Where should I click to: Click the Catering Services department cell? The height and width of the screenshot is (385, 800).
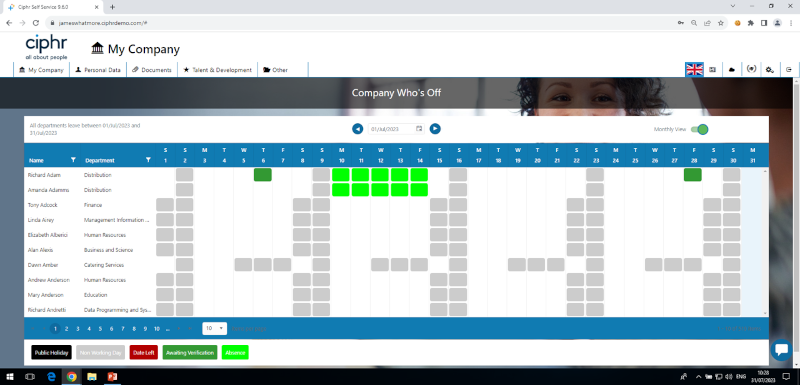point(104,265)
